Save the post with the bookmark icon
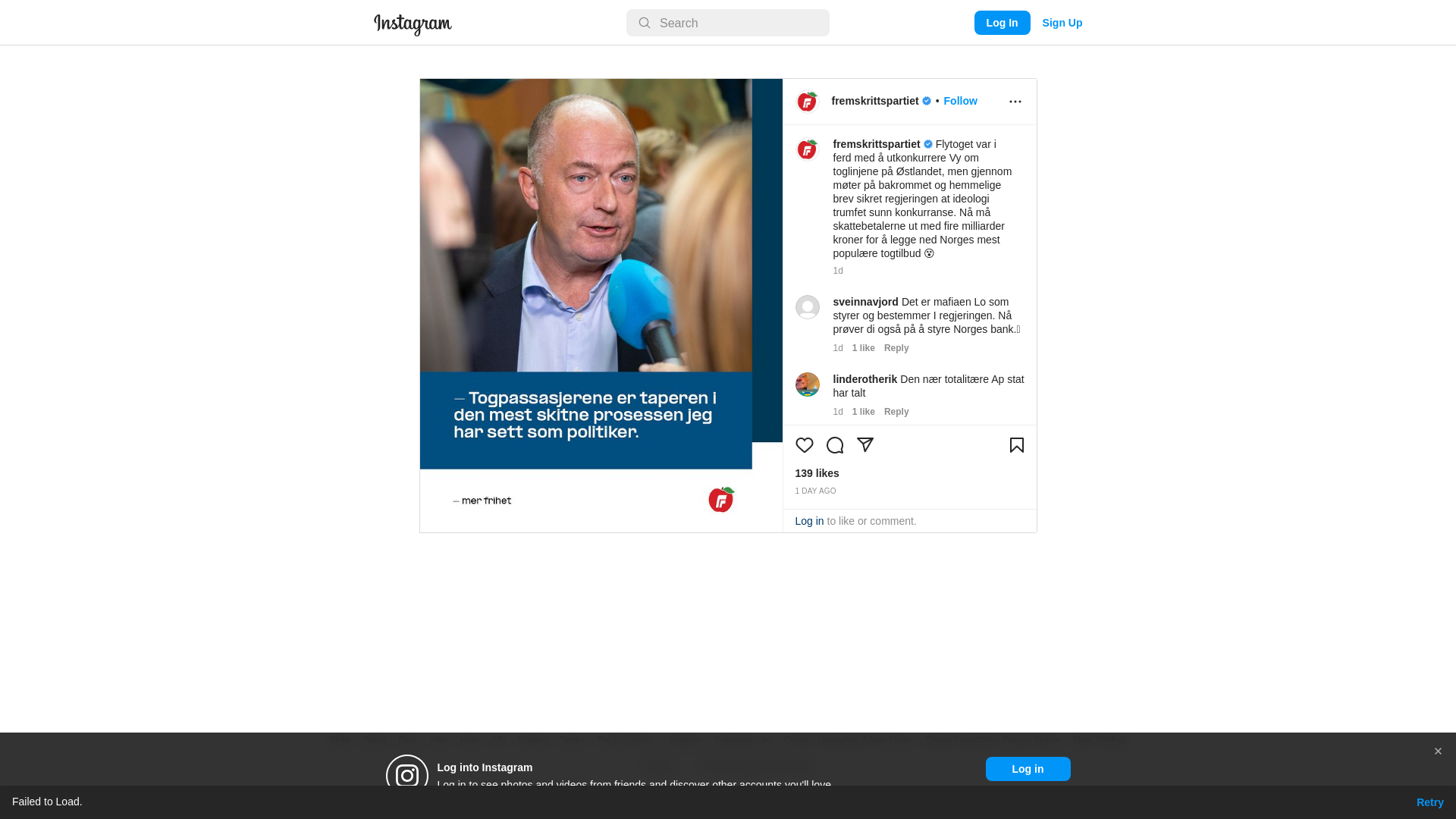The height and width of the screenshot is (819, 1456). pyautogui.click(x=1016, y=445)
